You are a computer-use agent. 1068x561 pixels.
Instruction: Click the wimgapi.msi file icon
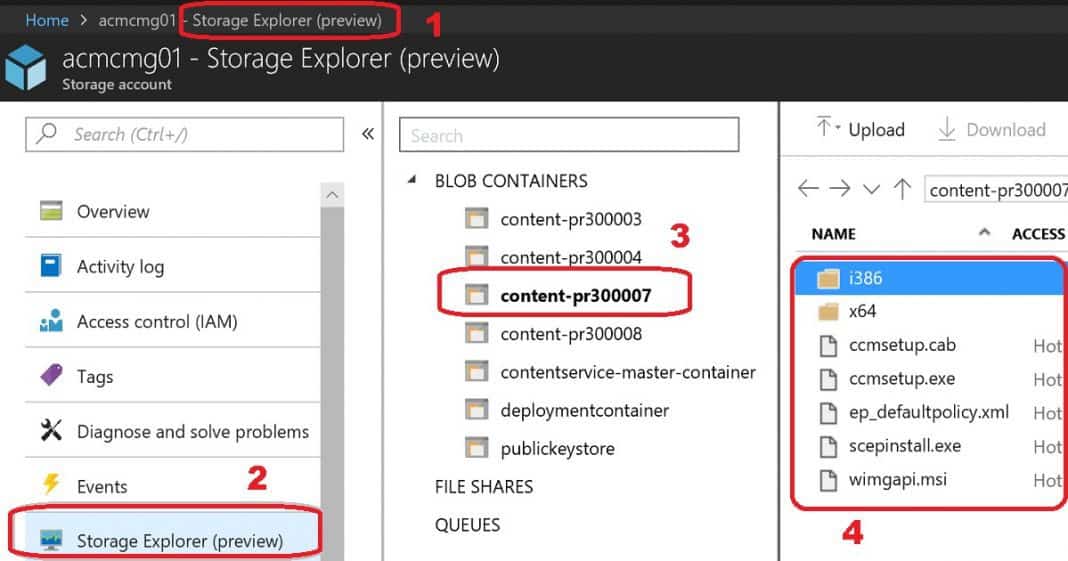[x=828, y=480]
